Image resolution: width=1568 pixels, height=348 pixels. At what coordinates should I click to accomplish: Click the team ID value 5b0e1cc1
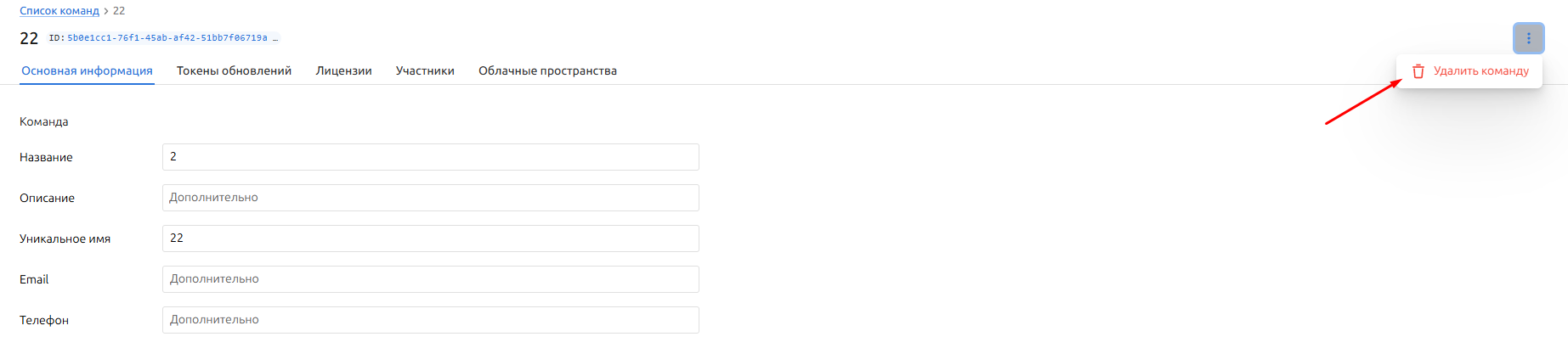pyautogui.click(x=167, y=38)
